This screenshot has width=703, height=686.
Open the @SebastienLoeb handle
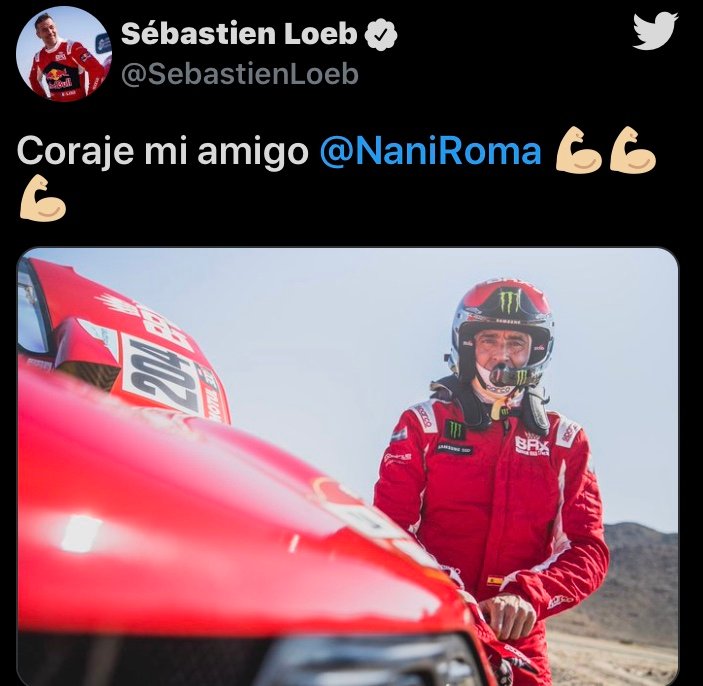point(240,74)
